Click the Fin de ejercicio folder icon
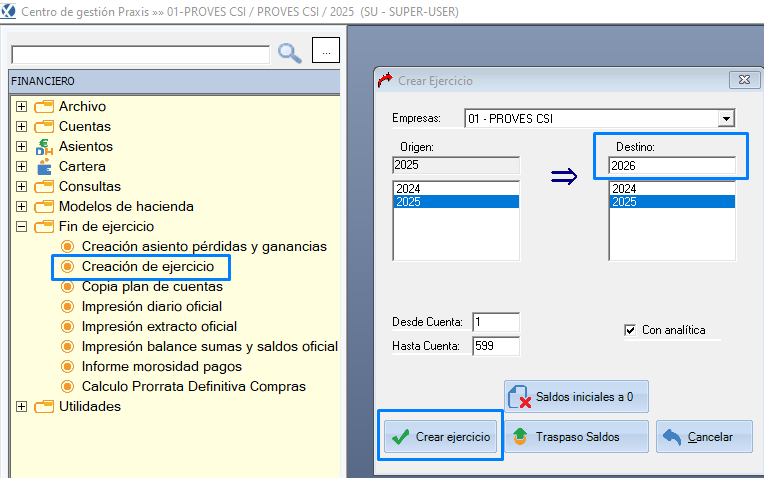This screenshot has height=478, width=764. [44, 226]
